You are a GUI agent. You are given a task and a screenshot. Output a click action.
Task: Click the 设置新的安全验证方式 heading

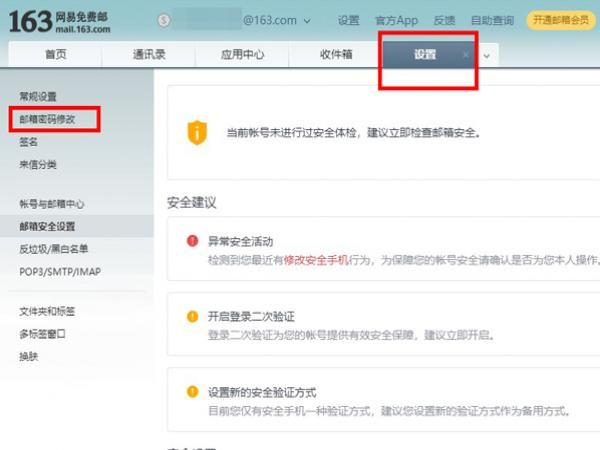click(x=262, y=392)
